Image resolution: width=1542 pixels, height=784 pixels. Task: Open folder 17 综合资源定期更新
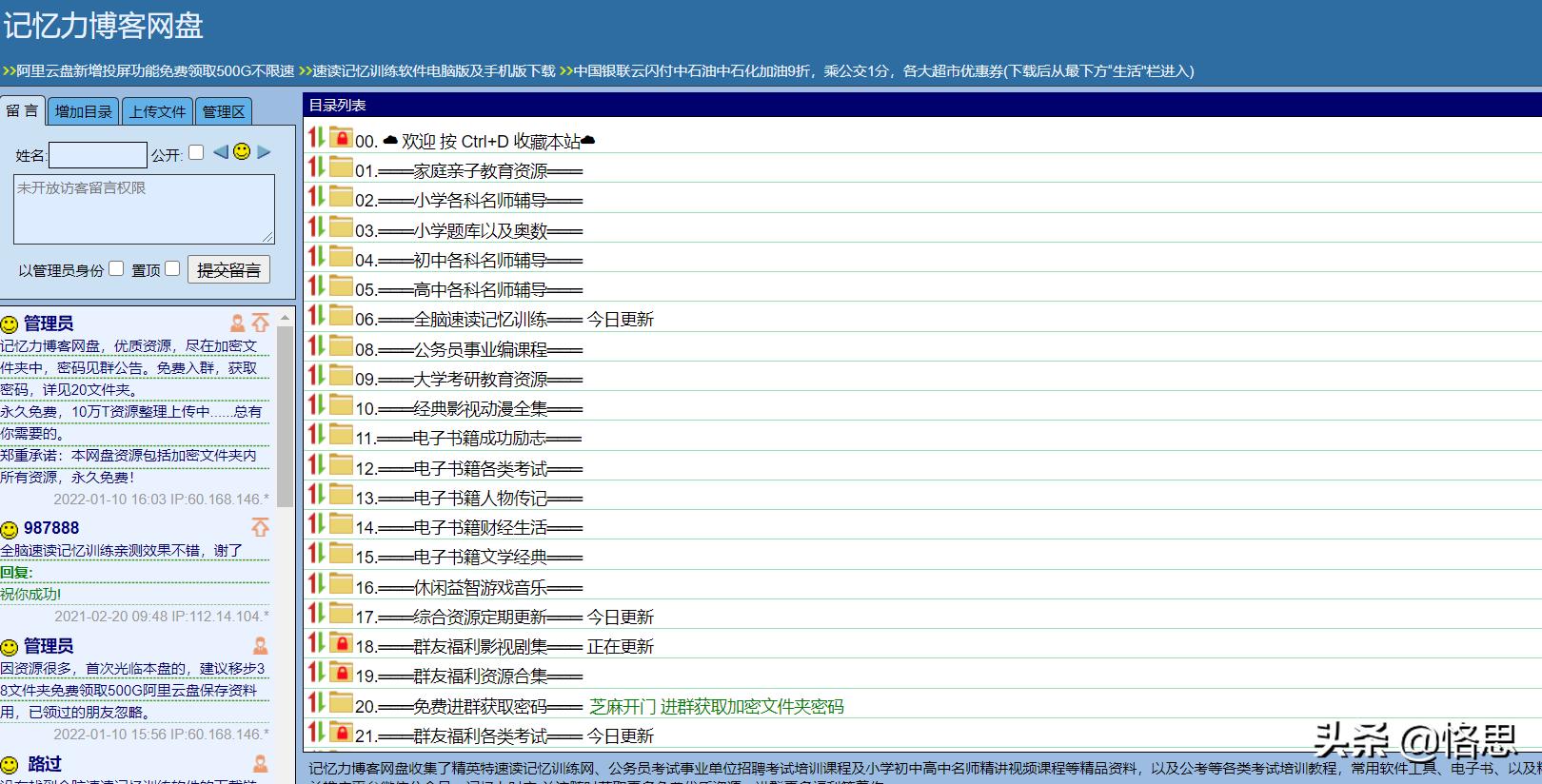(468, 617)
